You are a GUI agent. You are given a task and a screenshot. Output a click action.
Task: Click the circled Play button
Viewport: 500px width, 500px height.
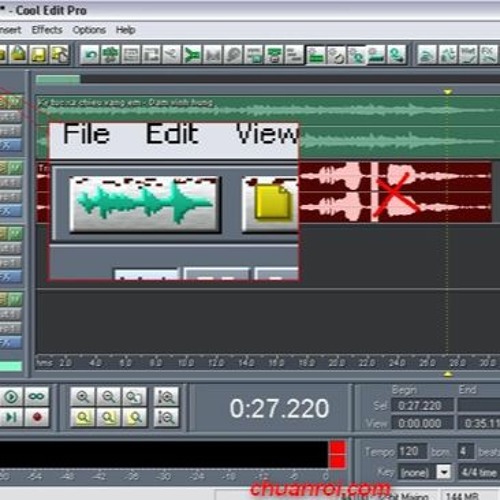(x=11, y=397)
